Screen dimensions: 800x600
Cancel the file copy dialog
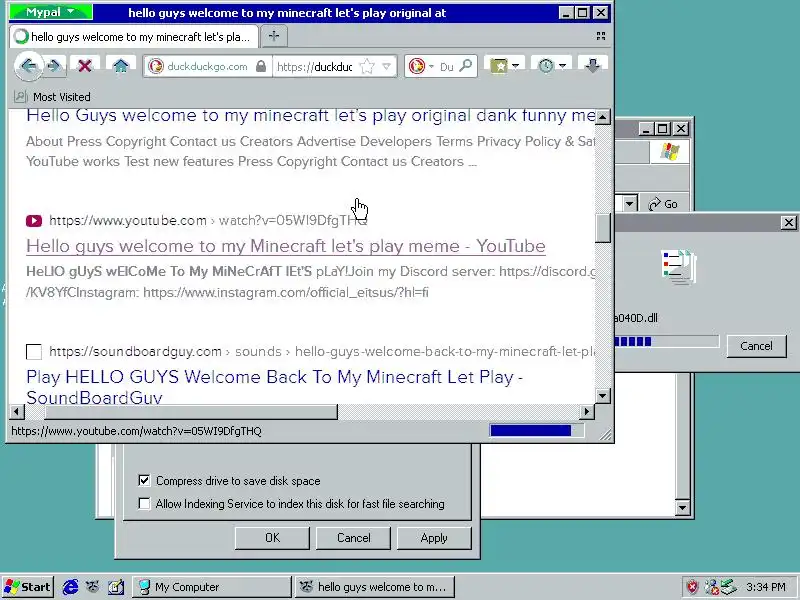point(756,346)
